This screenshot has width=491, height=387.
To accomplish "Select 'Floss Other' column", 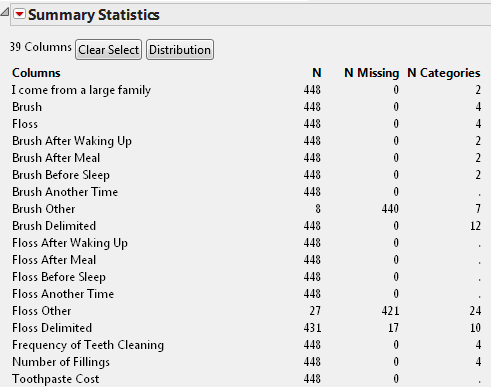I will click(x=41, y=311).
